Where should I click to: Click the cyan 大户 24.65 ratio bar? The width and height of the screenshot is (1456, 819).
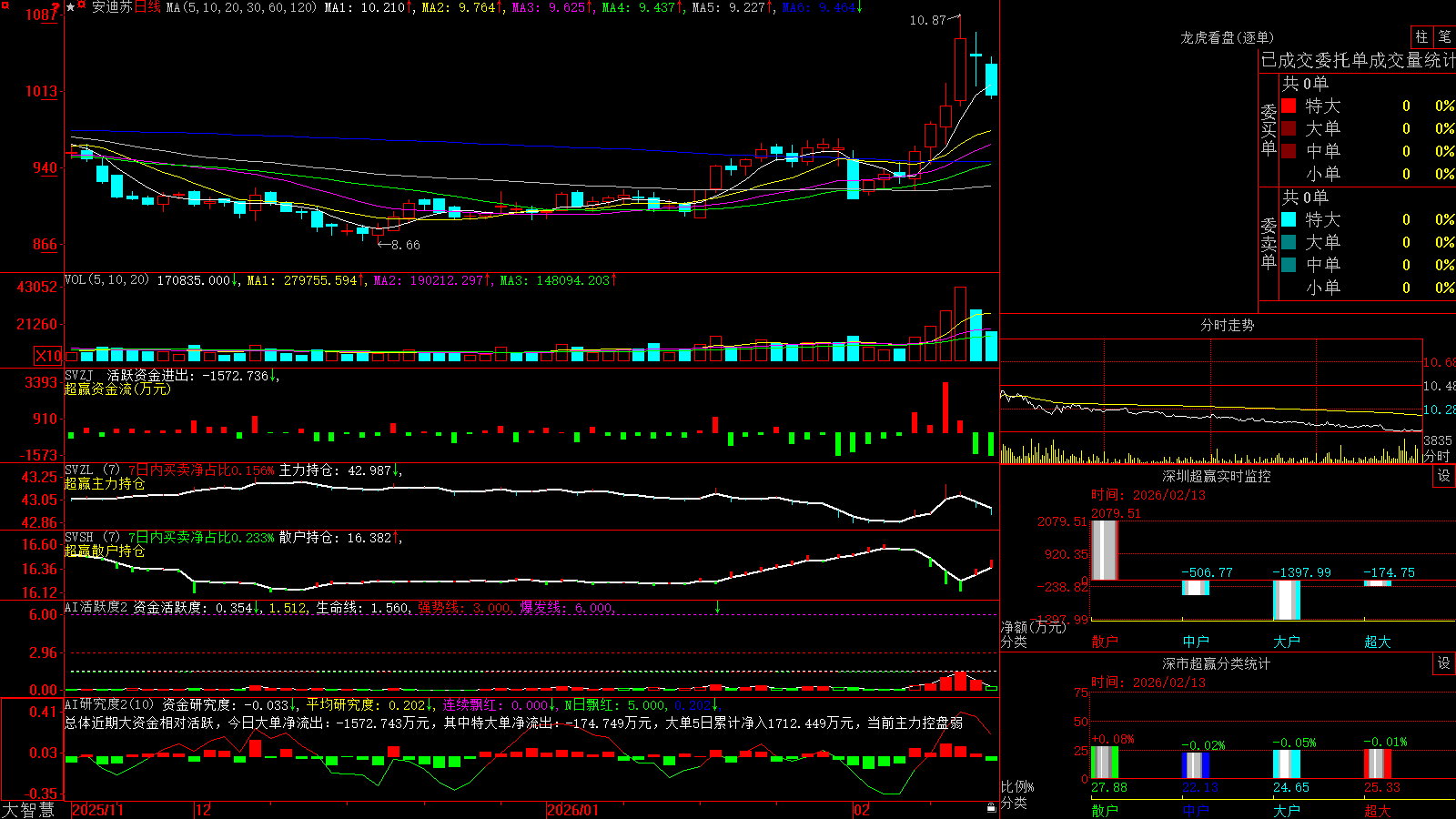pyautogui.click(x=1287, y=764)
